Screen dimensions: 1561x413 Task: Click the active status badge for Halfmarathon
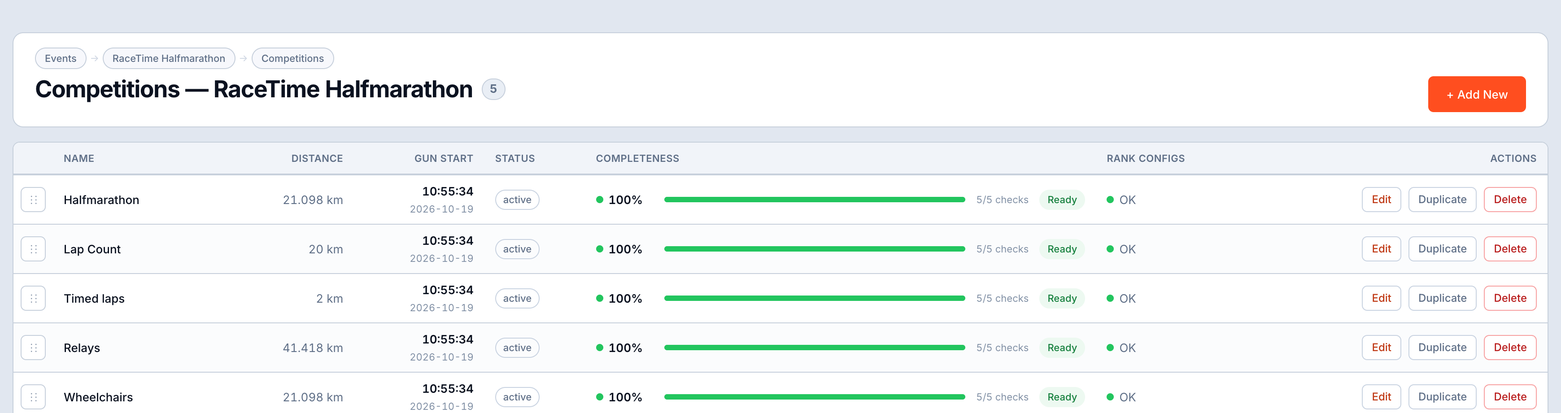point(517,200)
